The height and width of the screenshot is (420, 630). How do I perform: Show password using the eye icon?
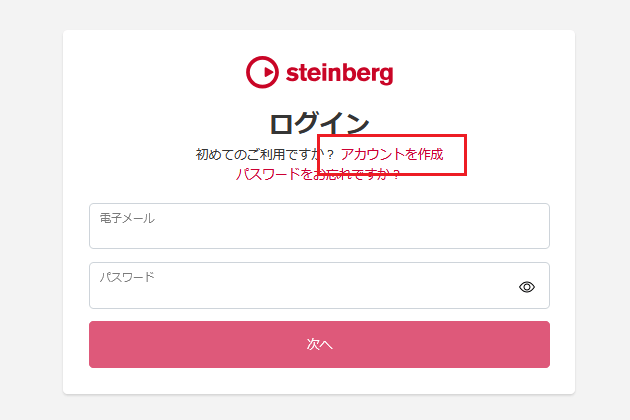point(527,287)
